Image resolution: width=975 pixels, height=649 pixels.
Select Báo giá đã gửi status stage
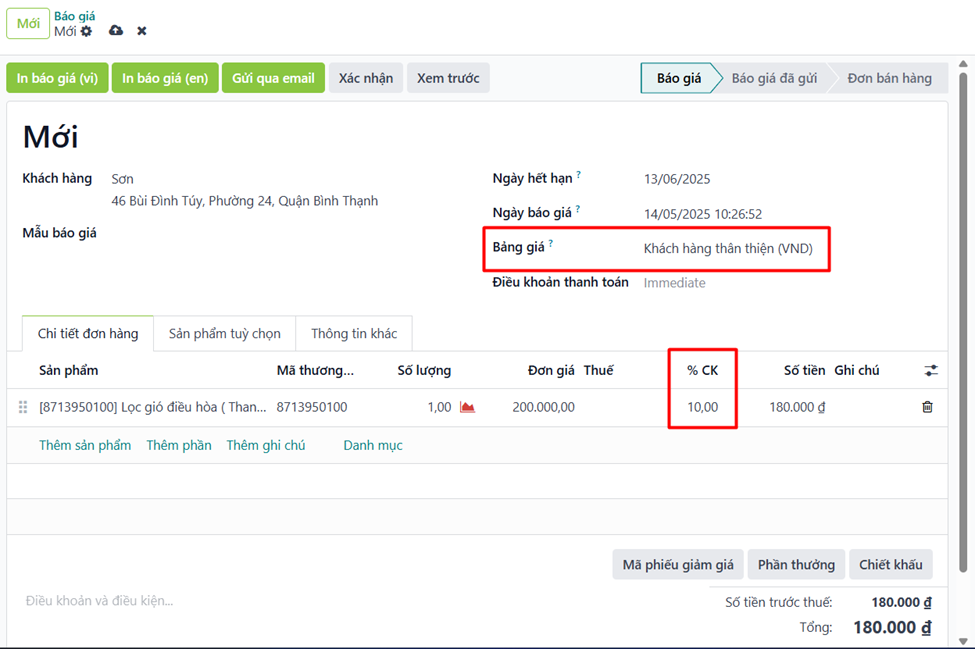[x=773, y=78]
